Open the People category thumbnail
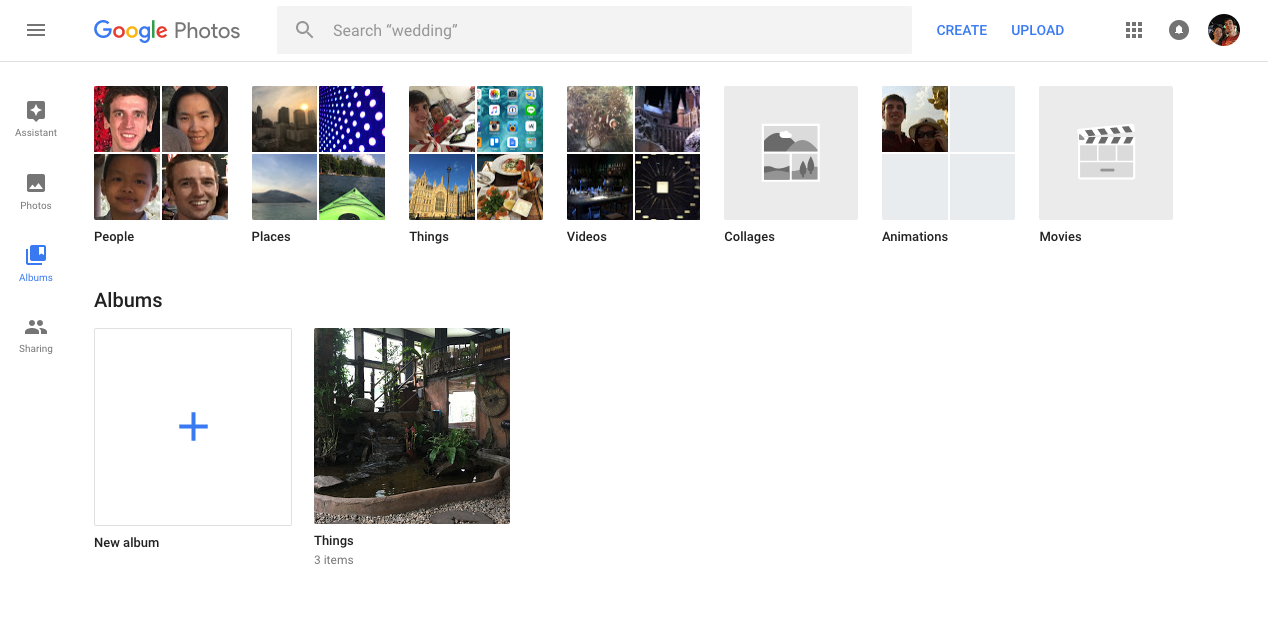This screenshot has height=631, width=1268. (x=161, y=153)
